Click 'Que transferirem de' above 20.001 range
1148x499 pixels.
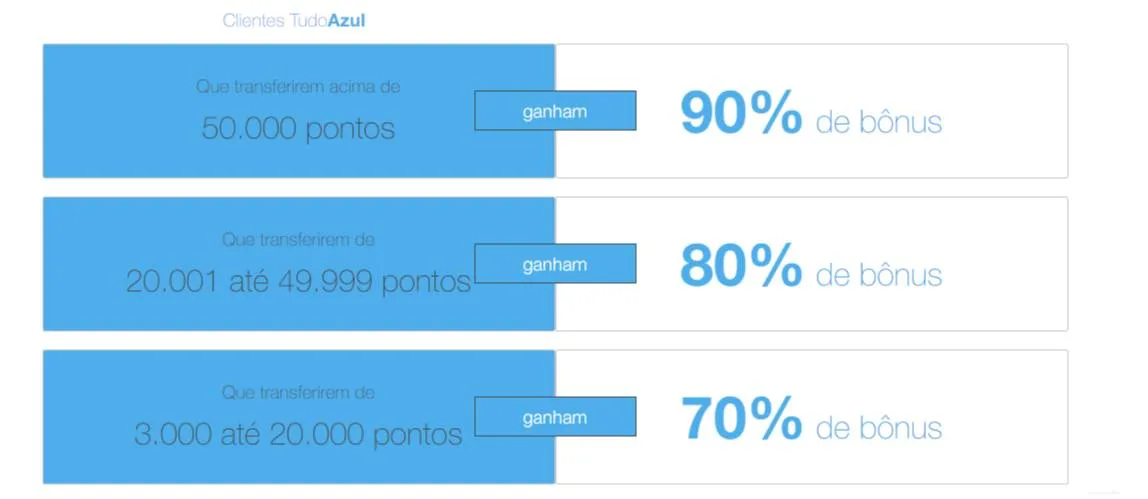click(x=298, y=240)
